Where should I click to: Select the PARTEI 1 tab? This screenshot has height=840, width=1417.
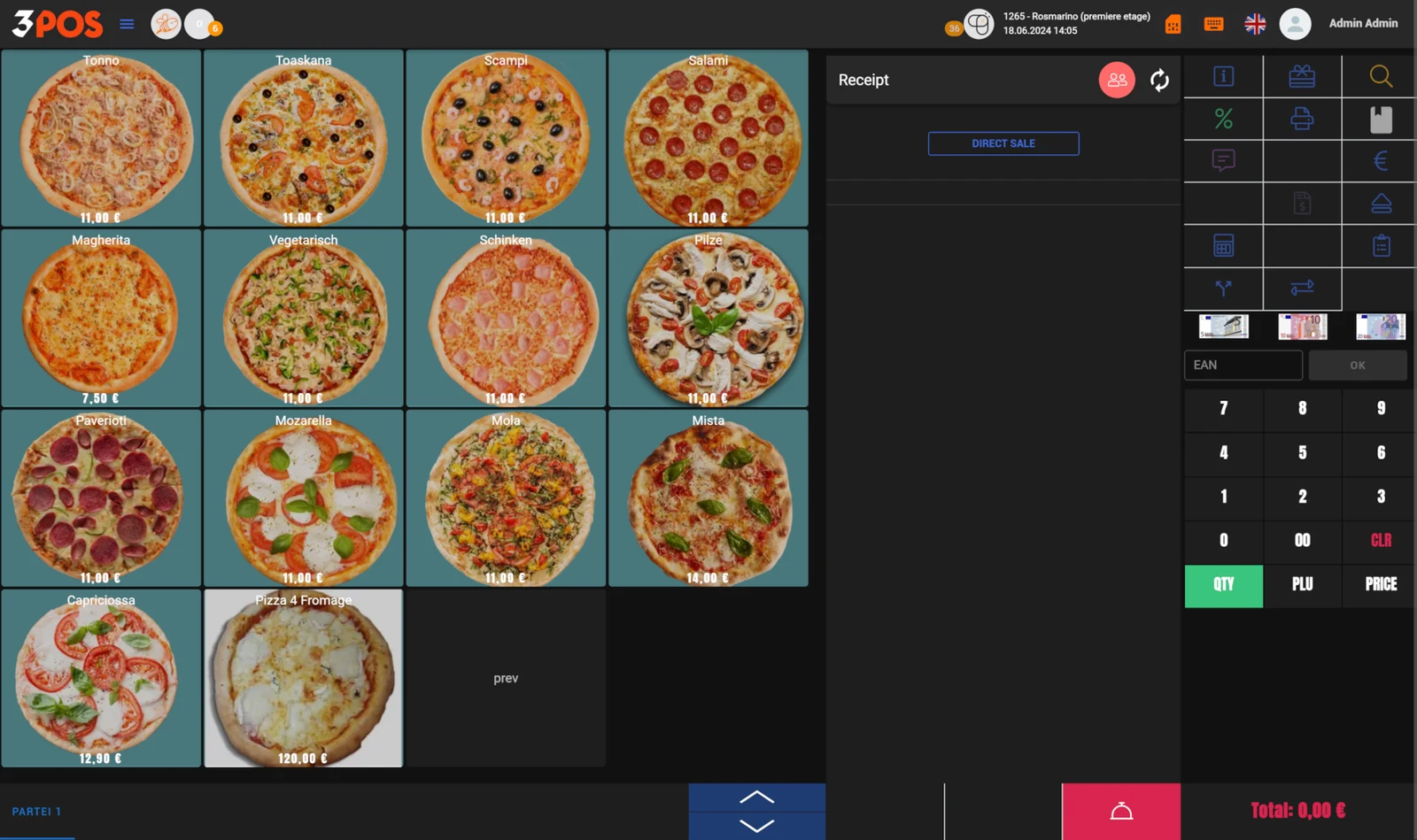[x=36, y=812]
